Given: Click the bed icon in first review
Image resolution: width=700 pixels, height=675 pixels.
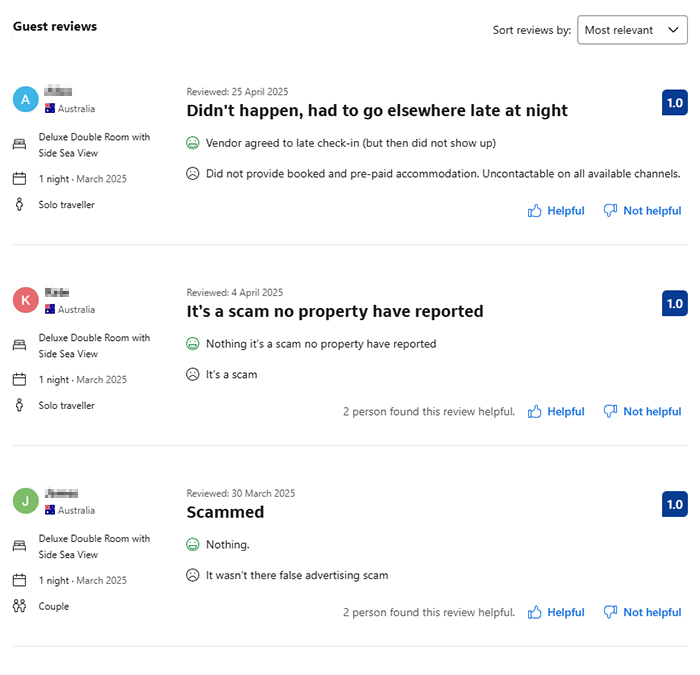Looking at the screenshot, I should [19, 144].
